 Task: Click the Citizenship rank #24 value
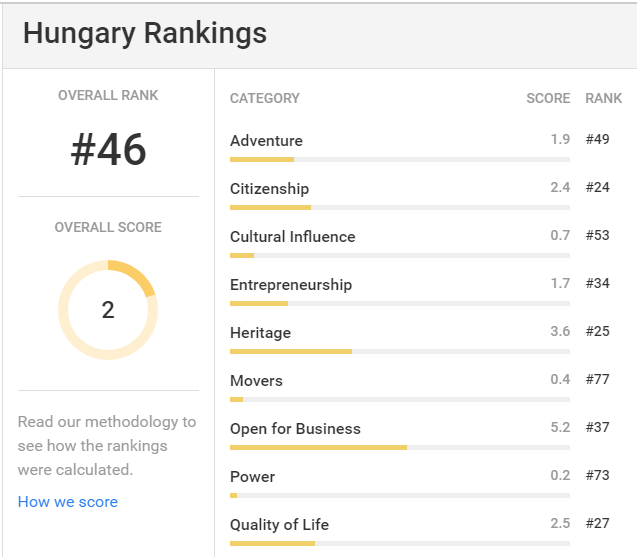pyautogui.click(x=598, y=187)
